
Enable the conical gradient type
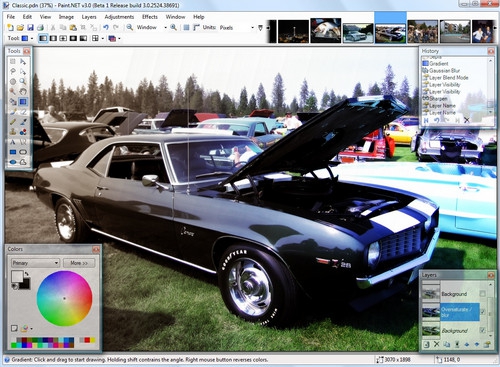click(x=83, y=38)
